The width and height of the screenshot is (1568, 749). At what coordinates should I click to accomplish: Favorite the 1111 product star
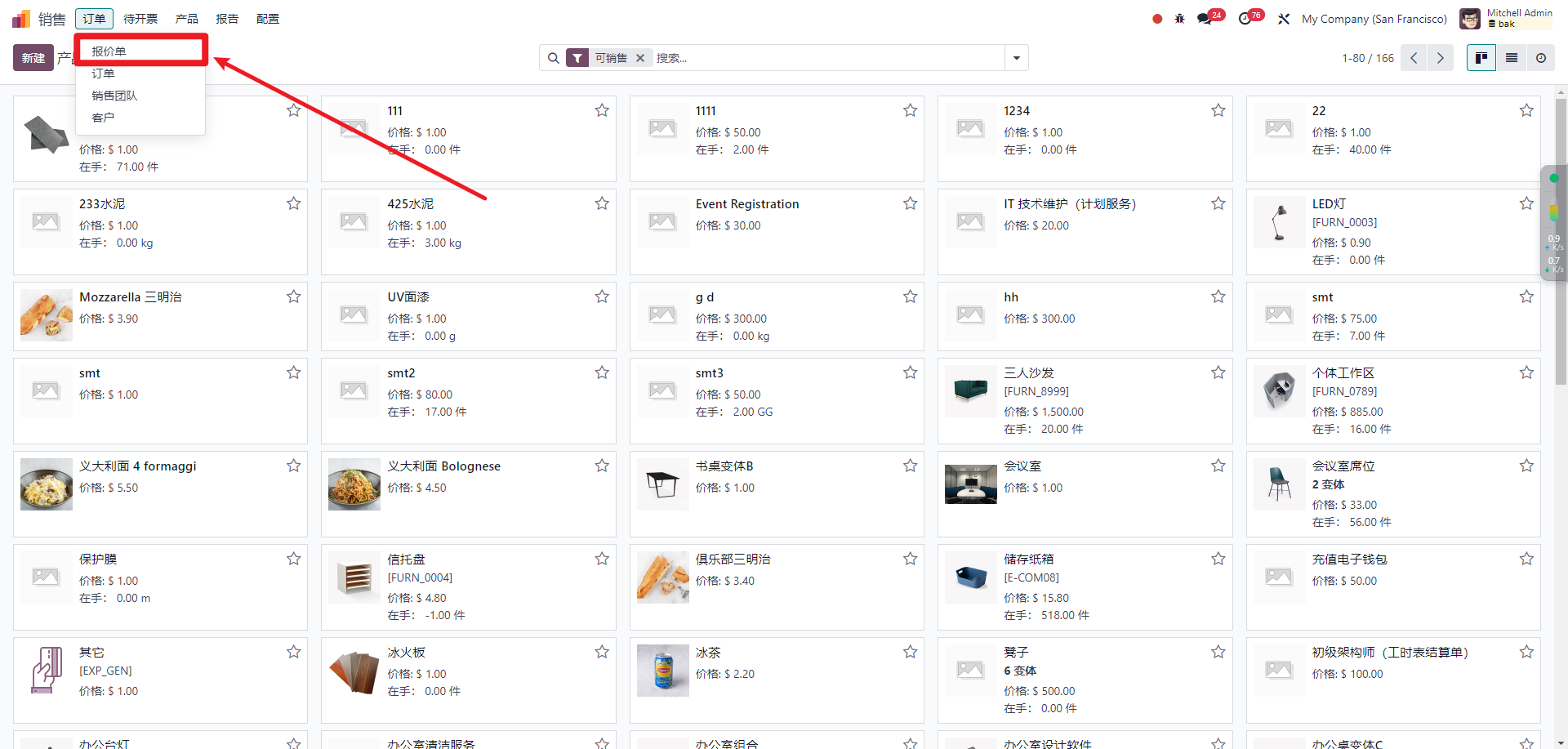910,110
